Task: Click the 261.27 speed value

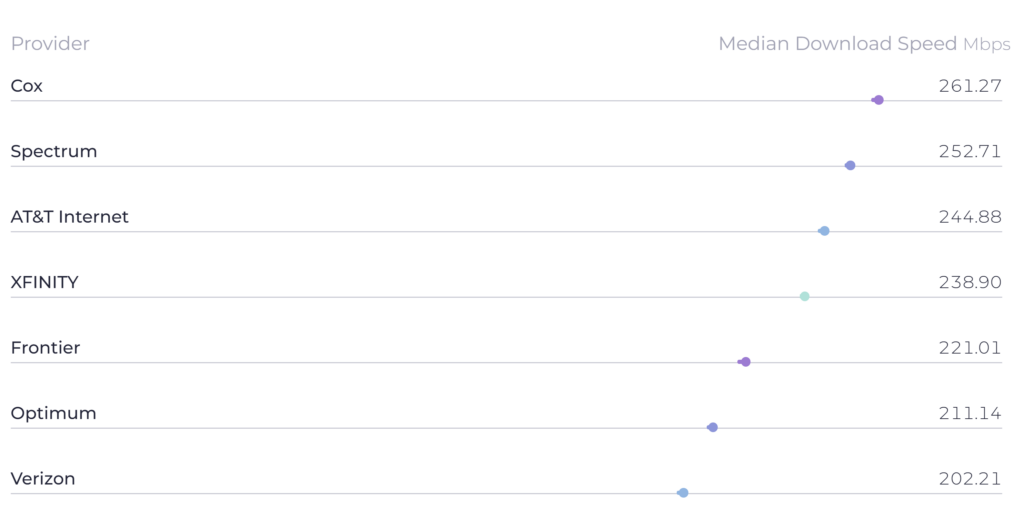Action: pyautogui.click(x=970, y=86)
